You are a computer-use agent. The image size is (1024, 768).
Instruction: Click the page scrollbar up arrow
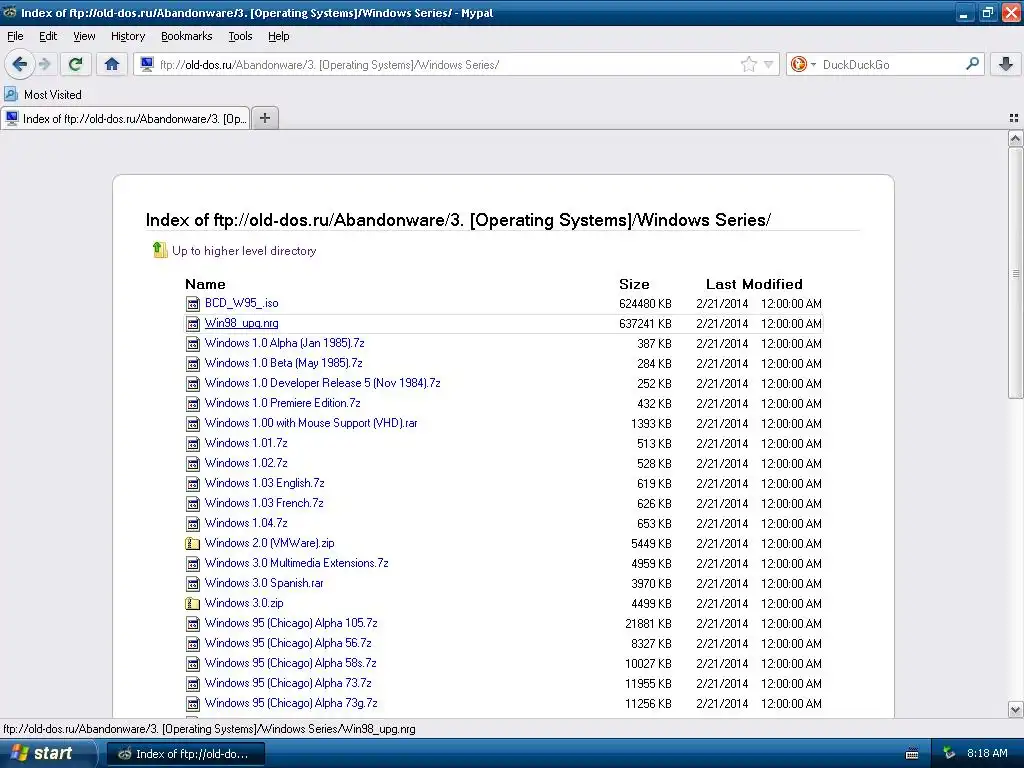coord(1015,138)
